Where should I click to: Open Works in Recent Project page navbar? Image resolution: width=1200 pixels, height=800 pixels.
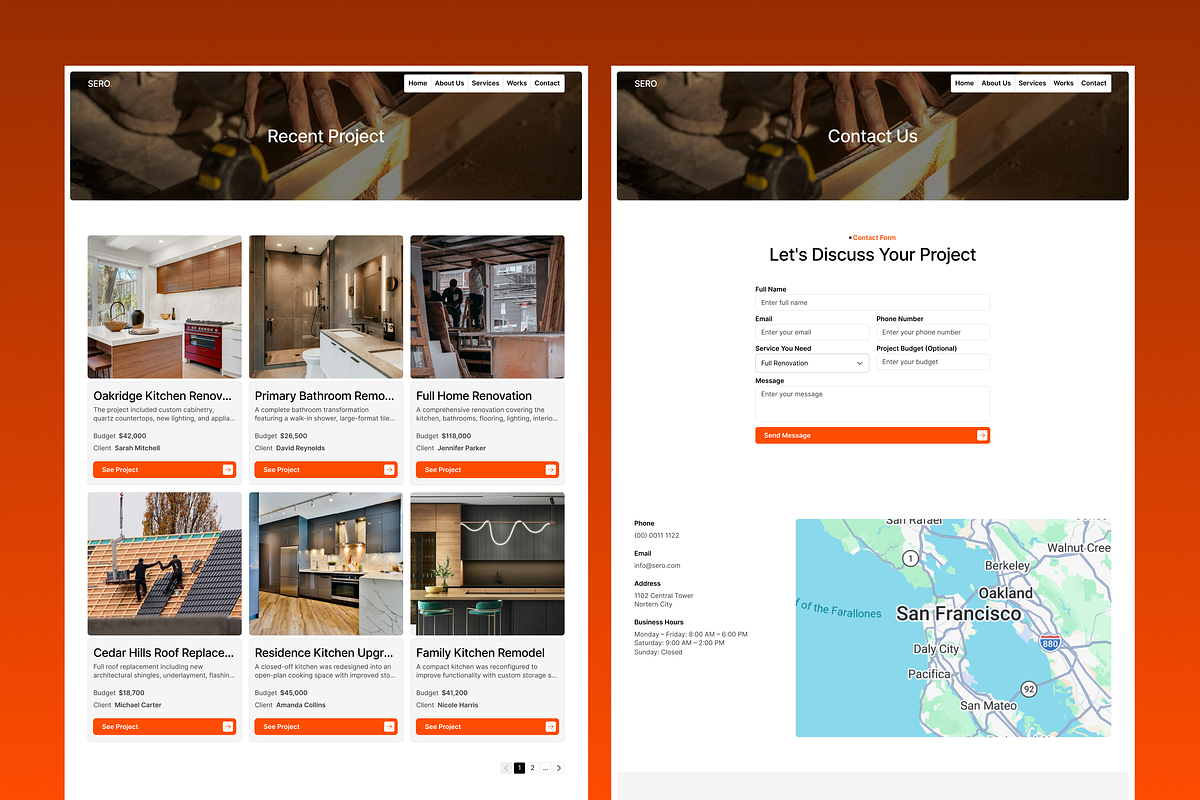click(x=516, y=84)
